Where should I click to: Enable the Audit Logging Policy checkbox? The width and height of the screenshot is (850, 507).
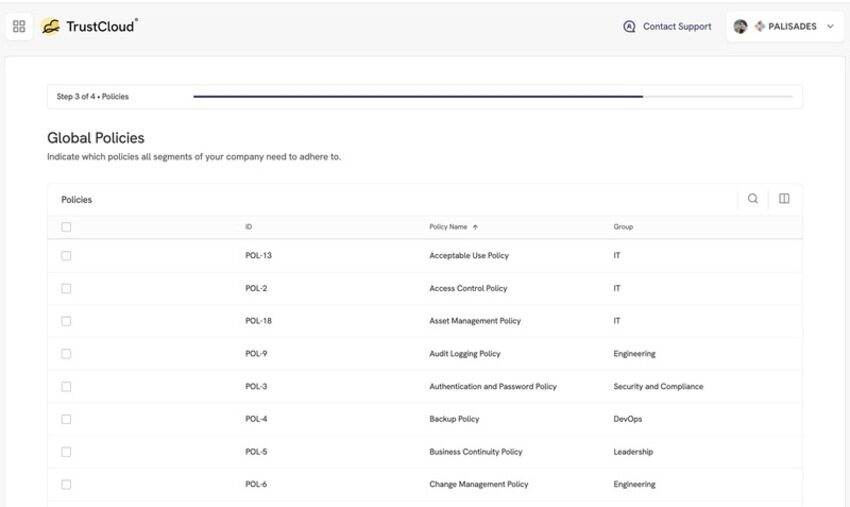tap(66, 354)
